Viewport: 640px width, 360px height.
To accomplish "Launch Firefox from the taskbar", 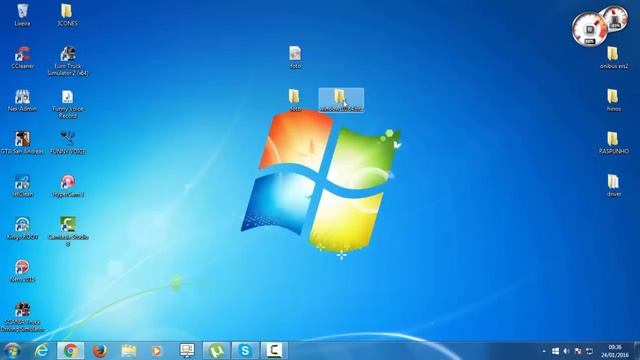I will pos(100,351).
